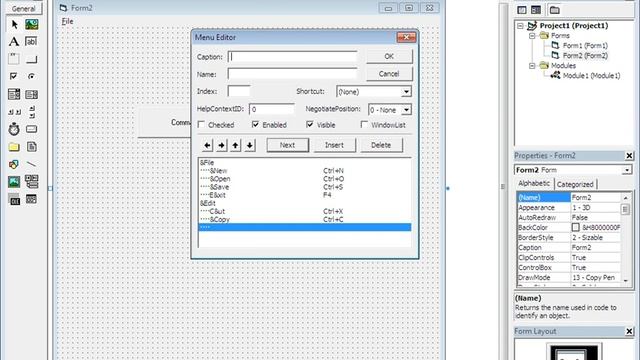Indent menu item with right arrow button
The height and width of the screenshot is (360, 640).
(x=222, y=145)
